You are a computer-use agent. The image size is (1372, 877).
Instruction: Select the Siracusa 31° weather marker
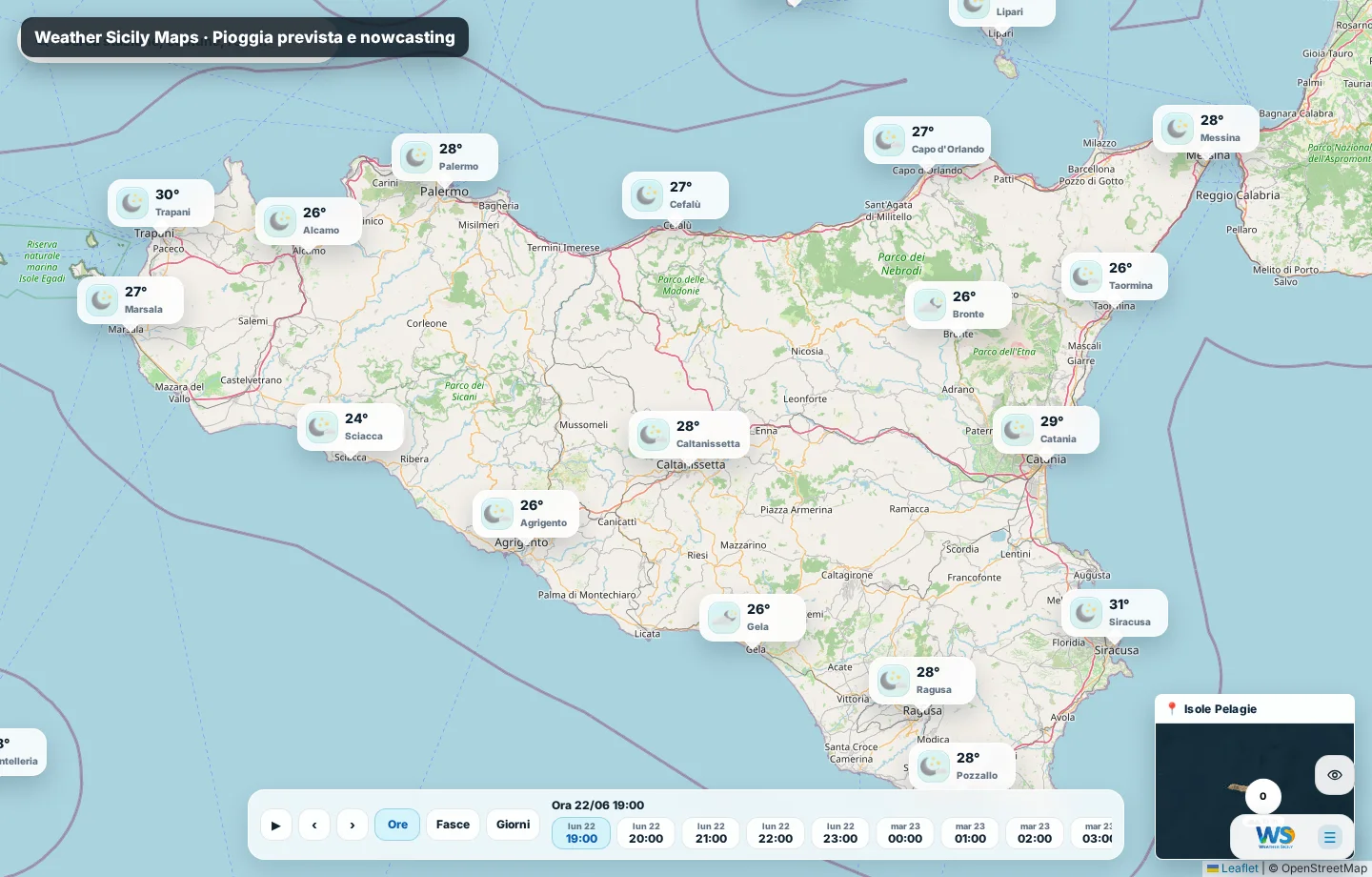click(x=1115, y=613)
